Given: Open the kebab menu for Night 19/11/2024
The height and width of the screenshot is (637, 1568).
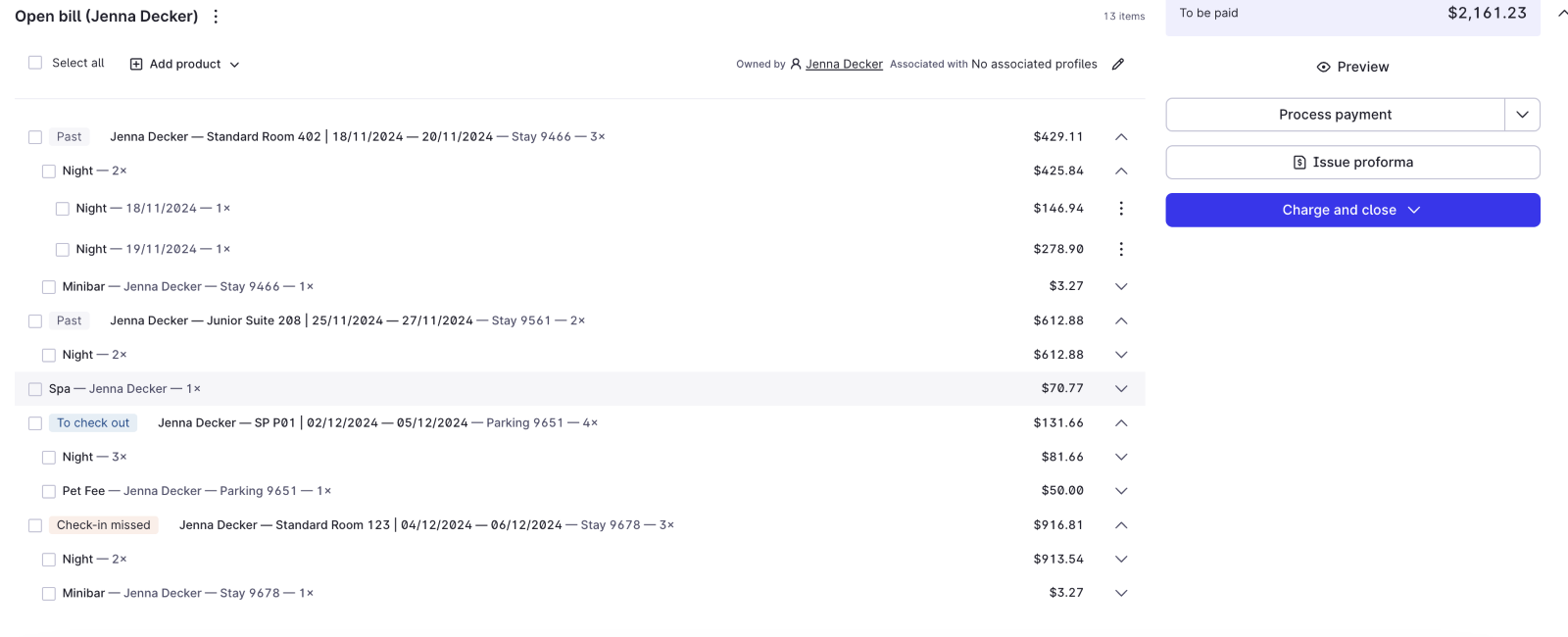Looking at the screenshot, I should [x=1121, y=249].
